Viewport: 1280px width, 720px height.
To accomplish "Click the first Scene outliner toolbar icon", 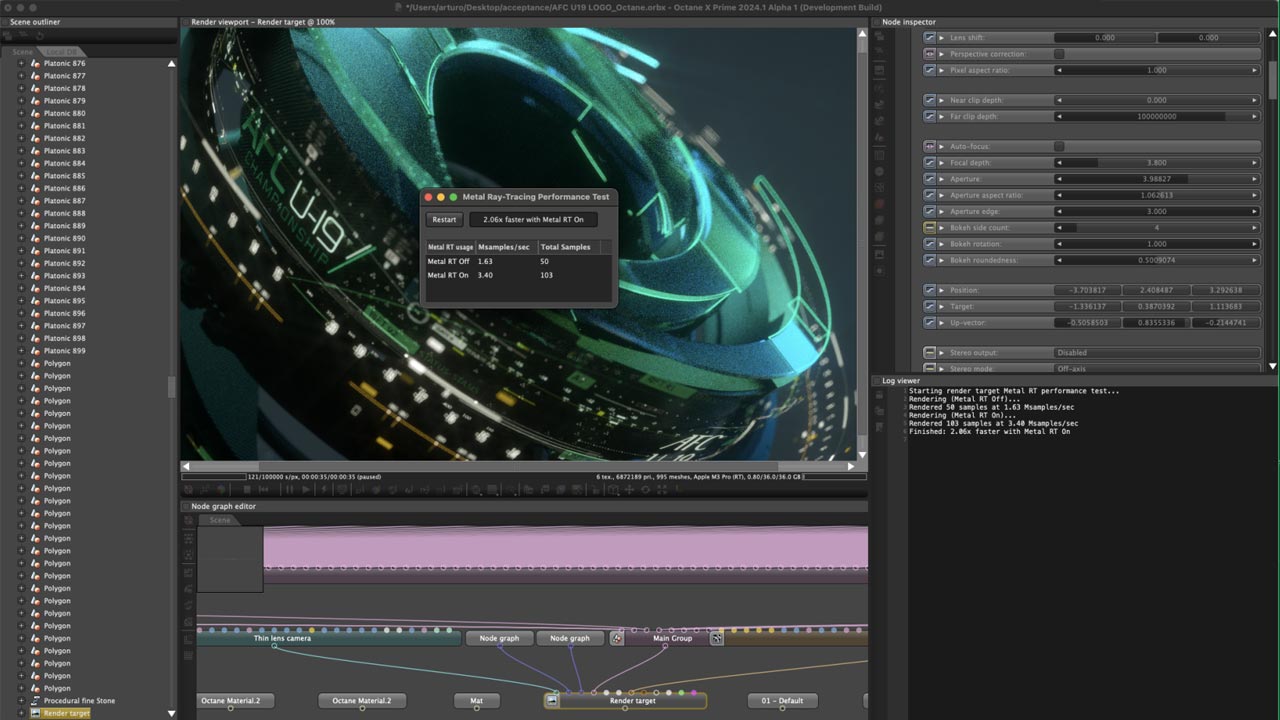I will [7, 35].
